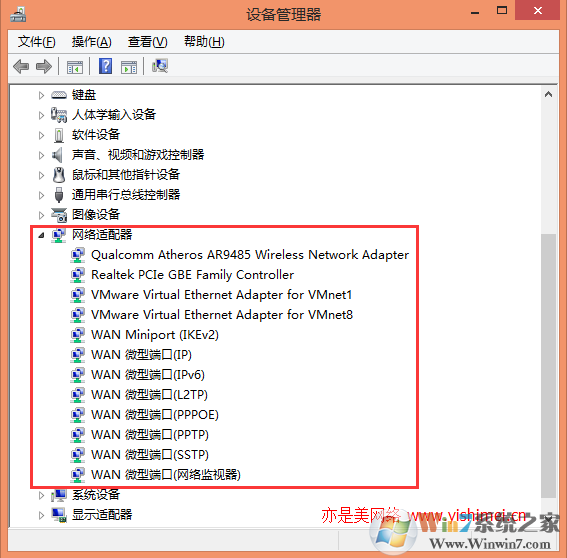Image resolution: width=567 pixels, height=558 pixels.
Task: Collapse the 网络适配器 category
Action: [41, 235]
